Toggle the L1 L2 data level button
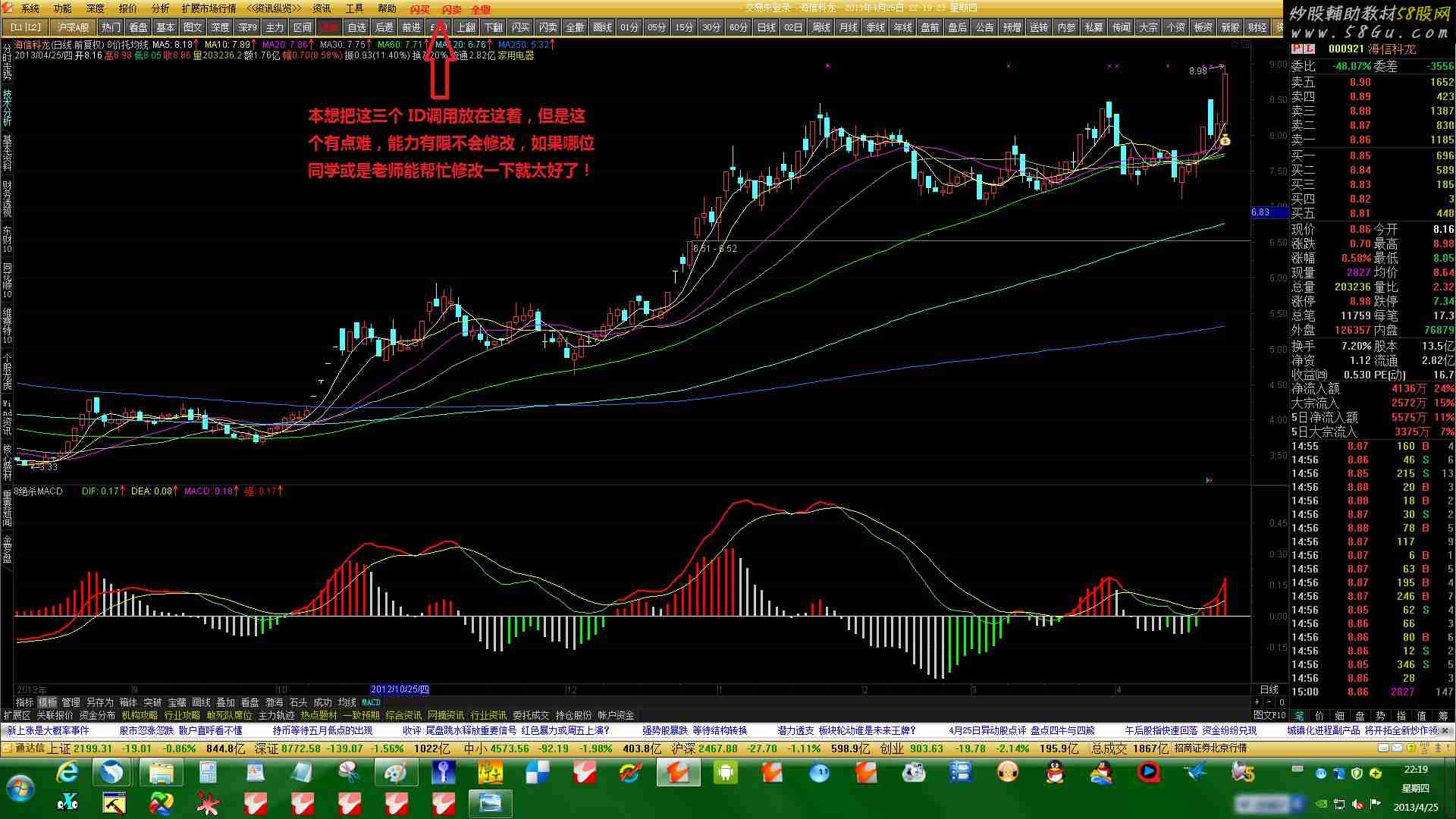 click(x=26, y=27)
